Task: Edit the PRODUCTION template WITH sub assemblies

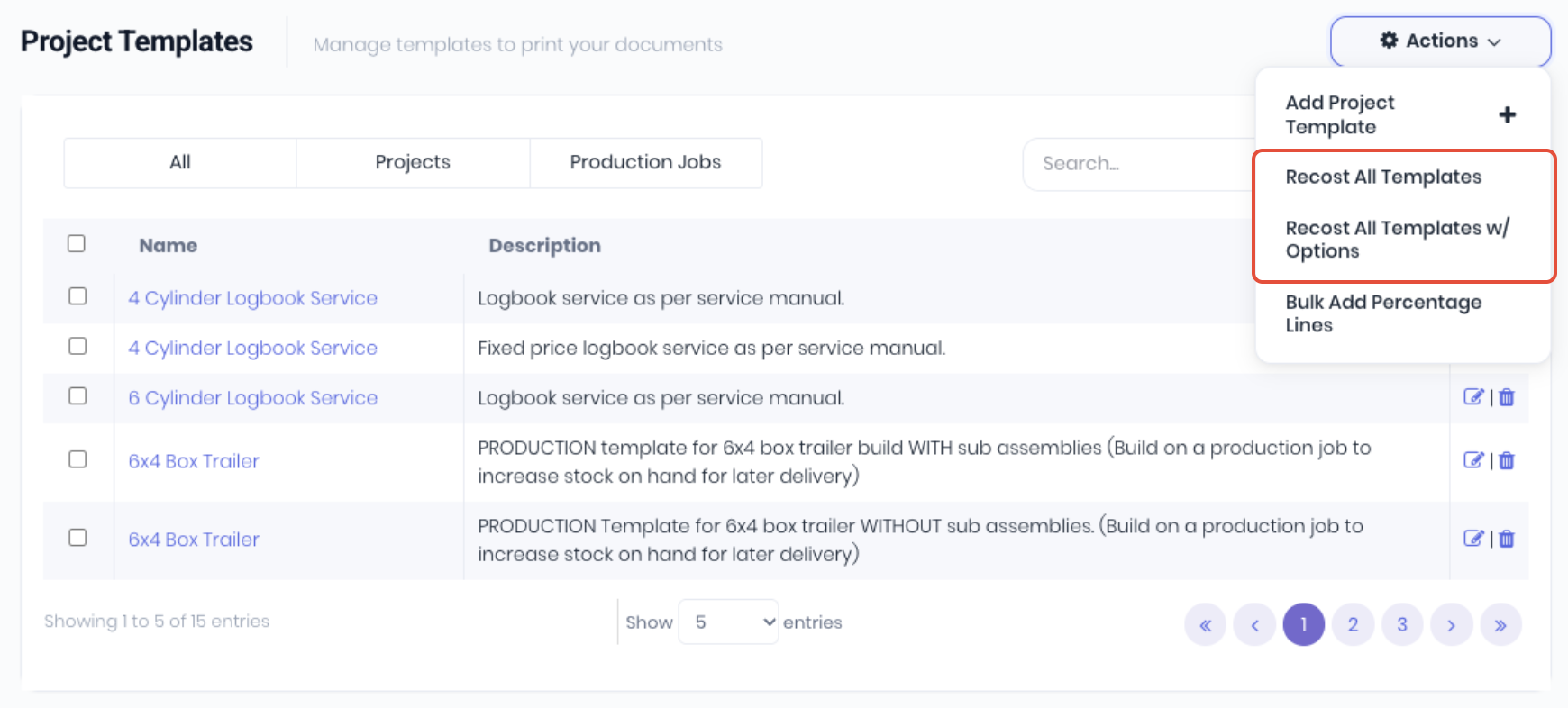Action: 1472,460
